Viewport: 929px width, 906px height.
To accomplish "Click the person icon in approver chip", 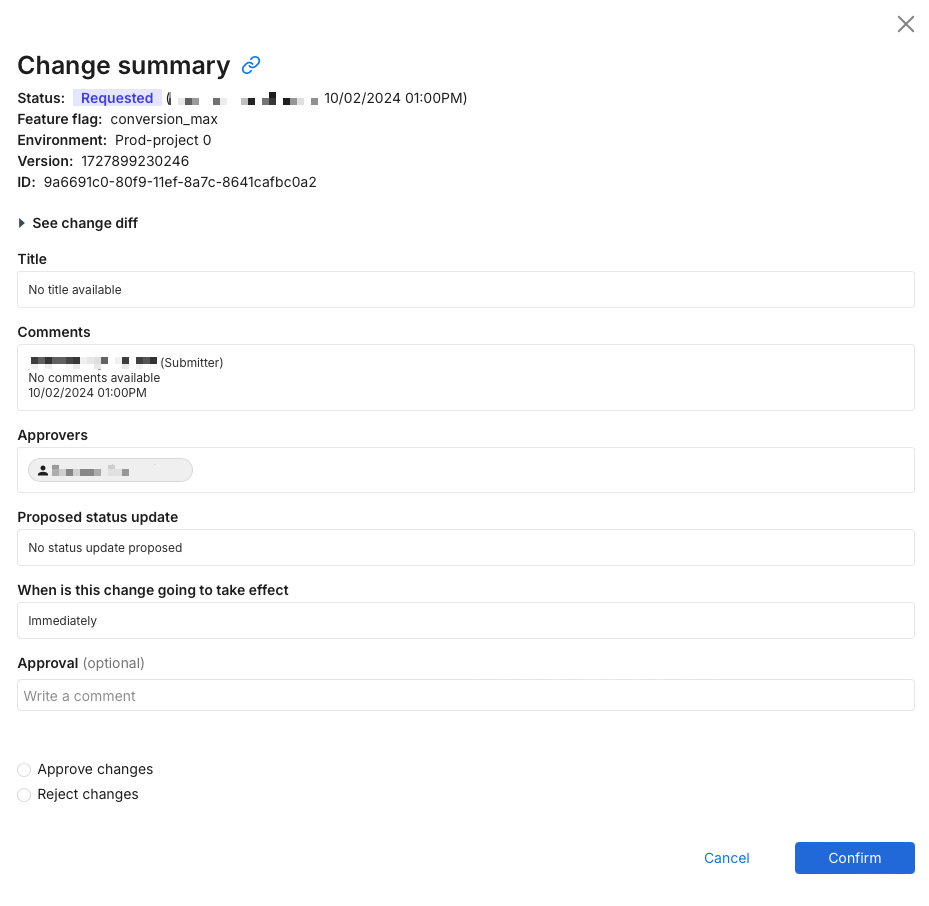I will tap(43, 470).
